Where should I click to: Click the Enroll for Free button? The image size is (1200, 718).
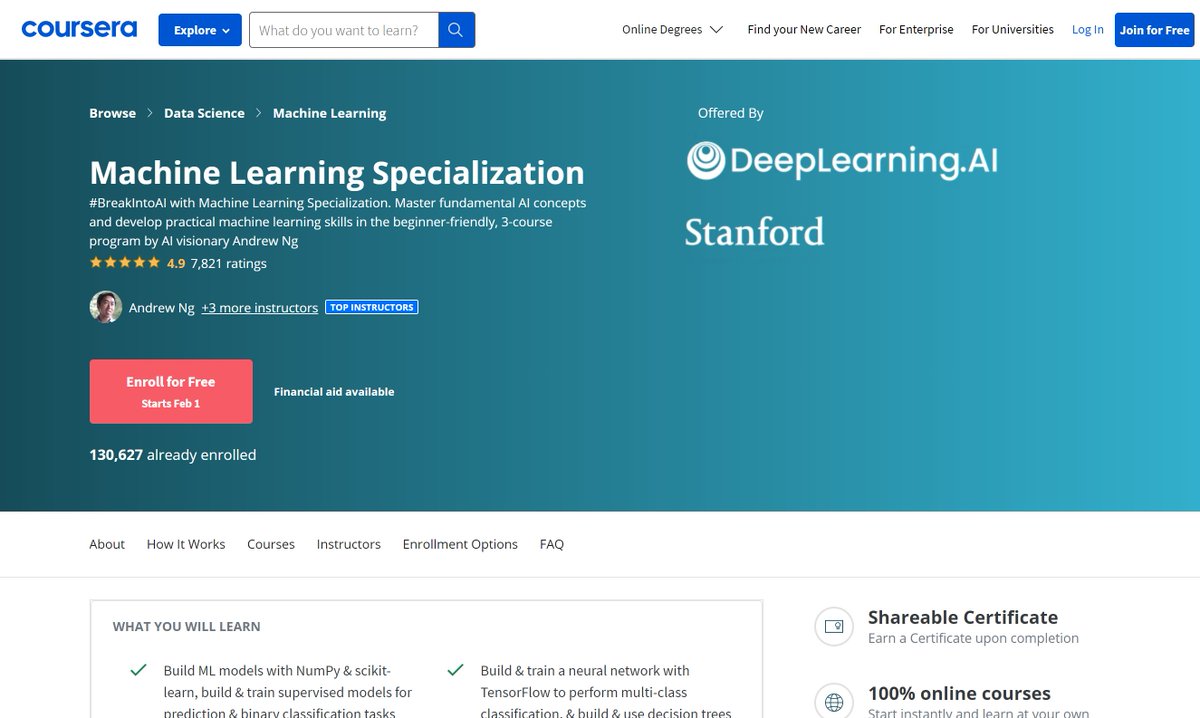click(171, 391)
